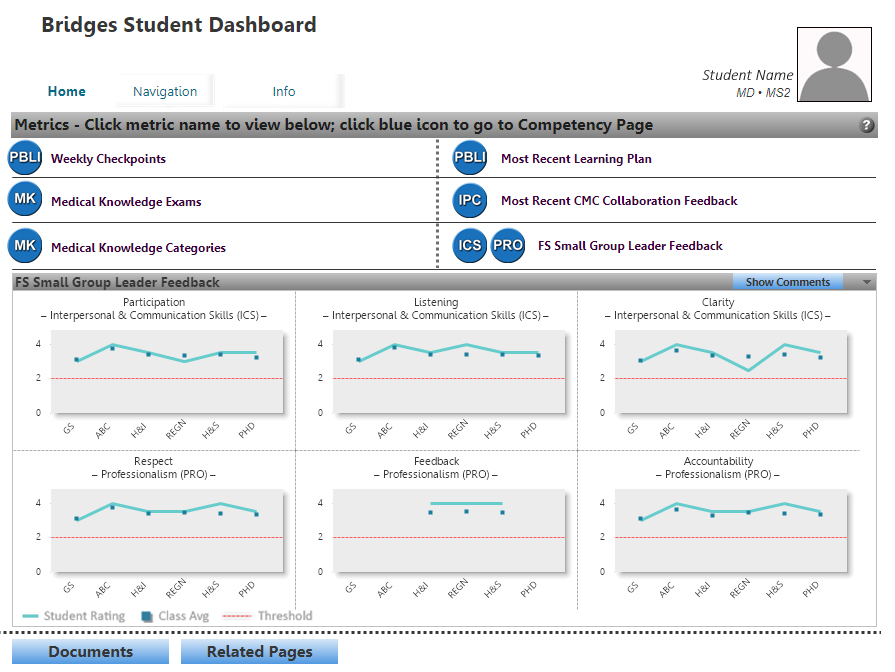Click the Participation chart title

point(154,302)
